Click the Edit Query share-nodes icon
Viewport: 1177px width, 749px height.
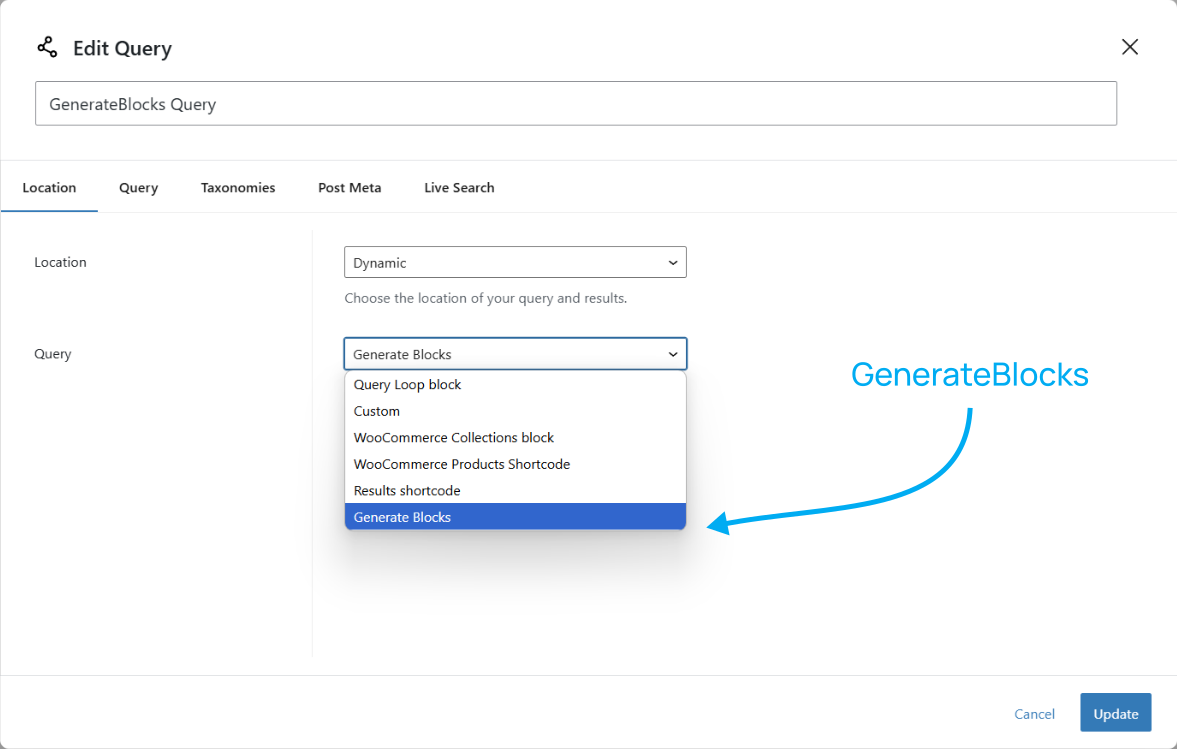47,47
